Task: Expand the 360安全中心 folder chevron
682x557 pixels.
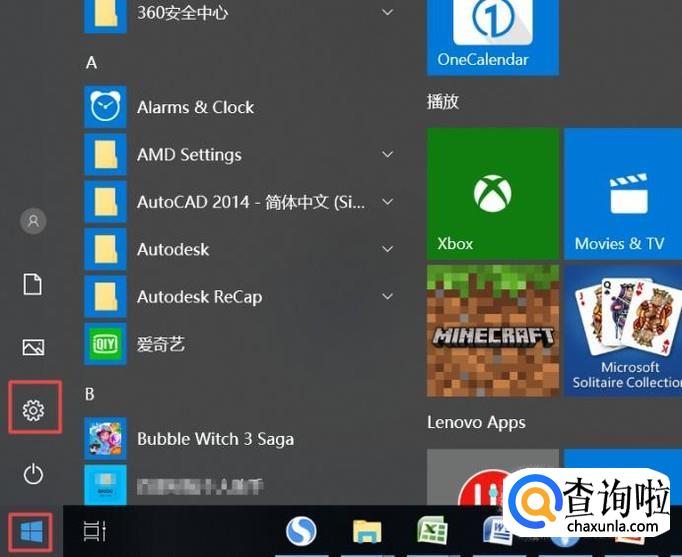Action: [x=387, y=12]
